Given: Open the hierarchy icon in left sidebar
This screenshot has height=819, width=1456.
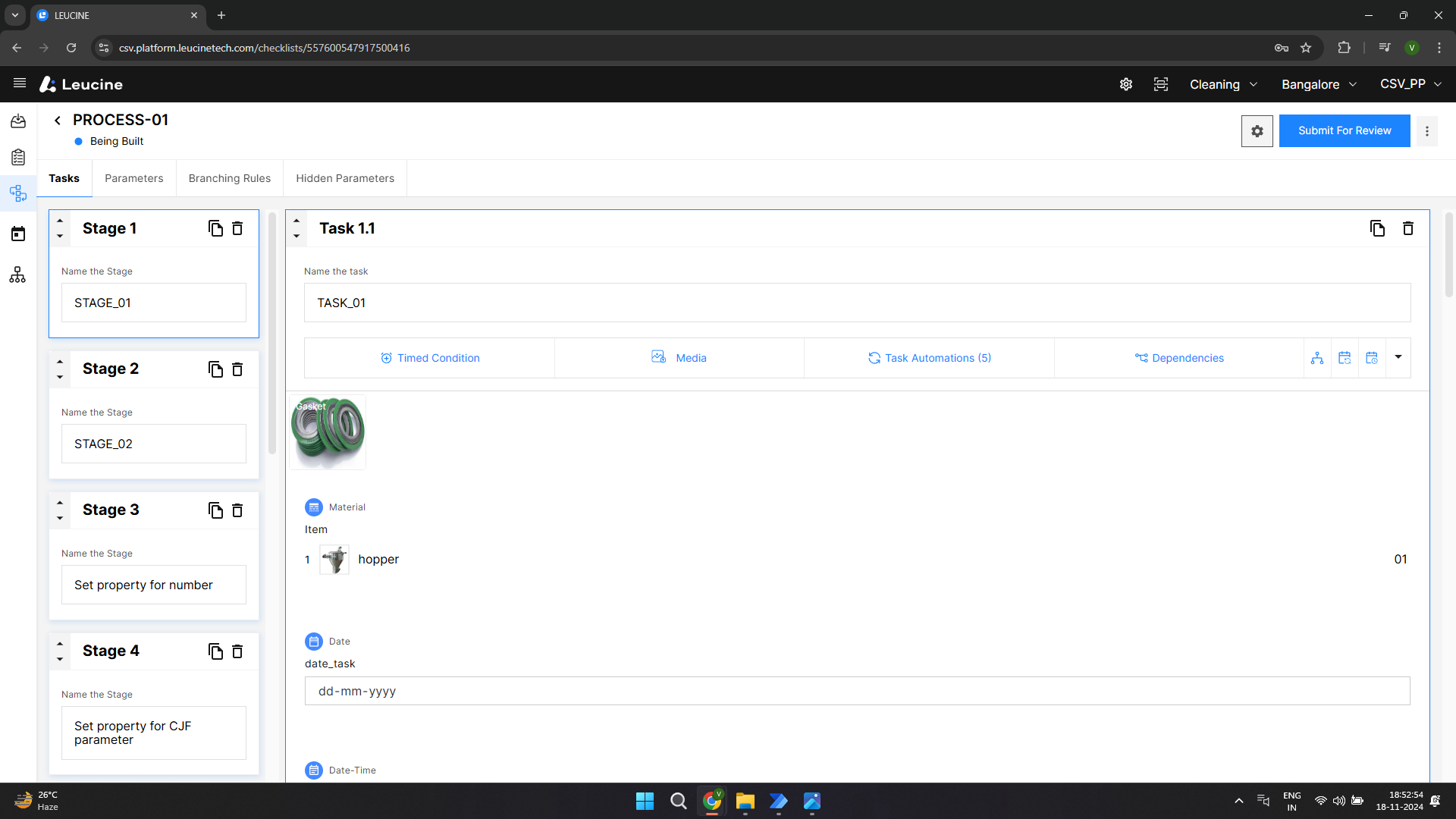Looking at the screenshot, I should tap(17, 275).
